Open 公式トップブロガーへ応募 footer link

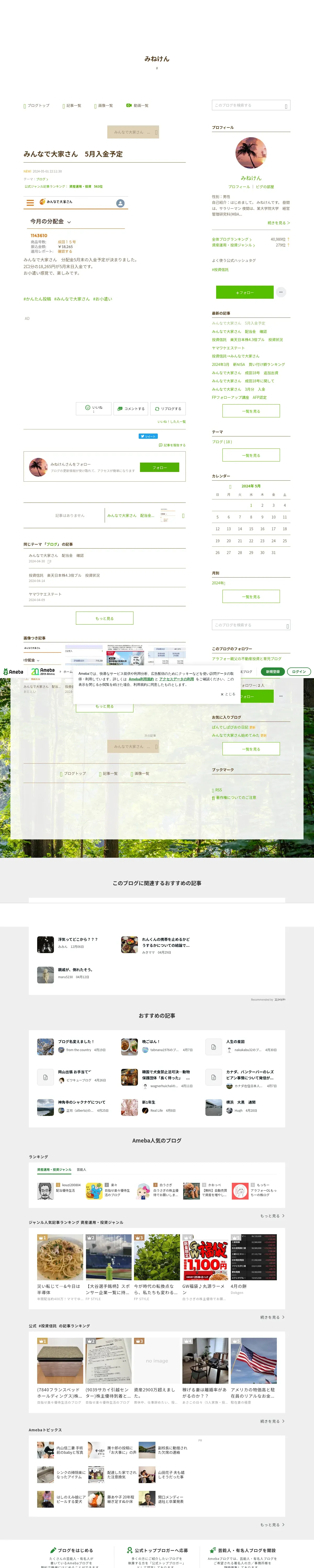[157, 1550]
